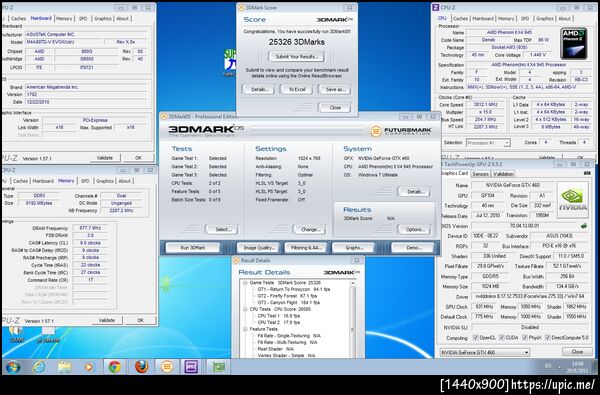Screen dimensions: 600x395
Task: Switch to the Validation tab in GPU-Z
Action: (x=503, y=174)
